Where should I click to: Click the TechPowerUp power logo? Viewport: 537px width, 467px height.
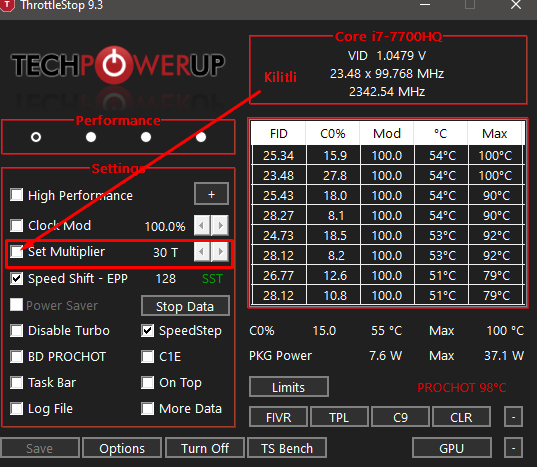click(114, 64)
